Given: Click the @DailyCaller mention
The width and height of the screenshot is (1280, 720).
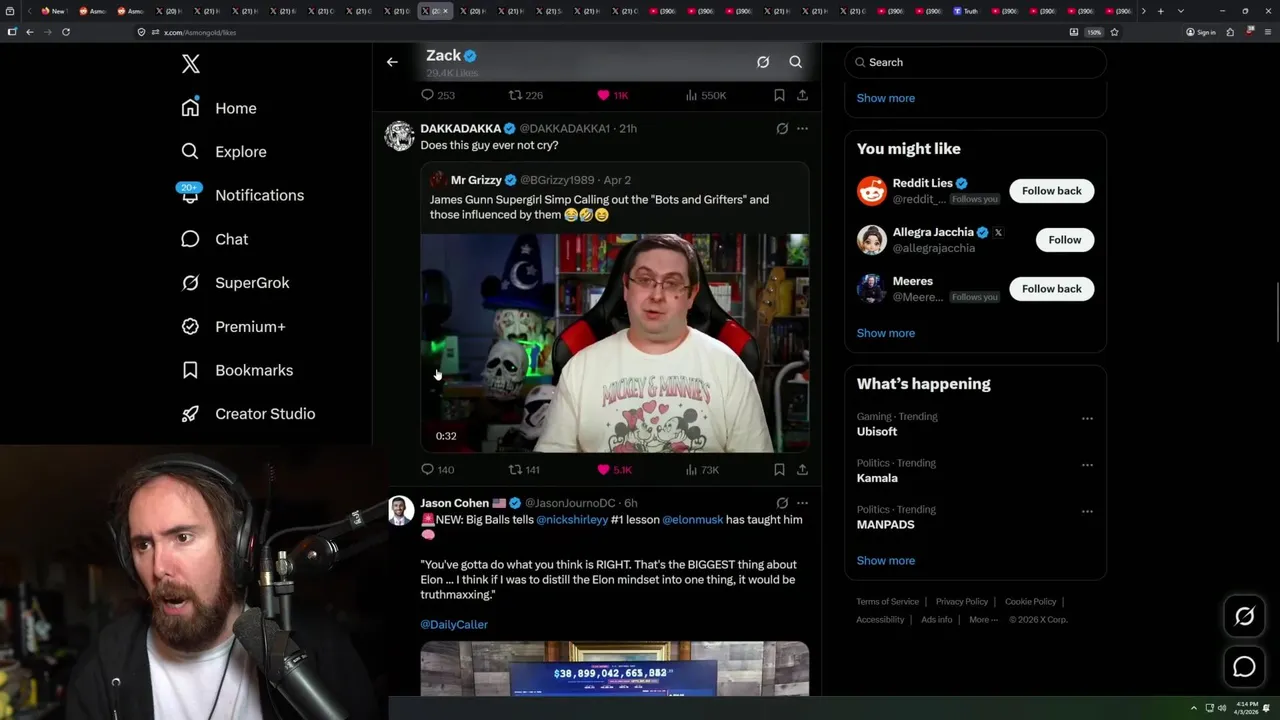Looking at the screenshot, I should pyautogui.click(x=454, y=624).
